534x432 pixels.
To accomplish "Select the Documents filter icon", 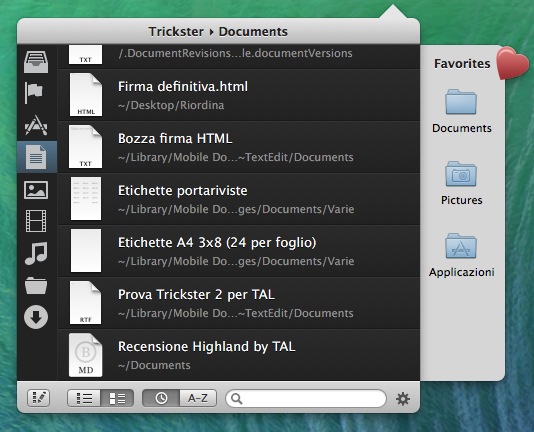I will pyautogui.click(x=36, y=157).
